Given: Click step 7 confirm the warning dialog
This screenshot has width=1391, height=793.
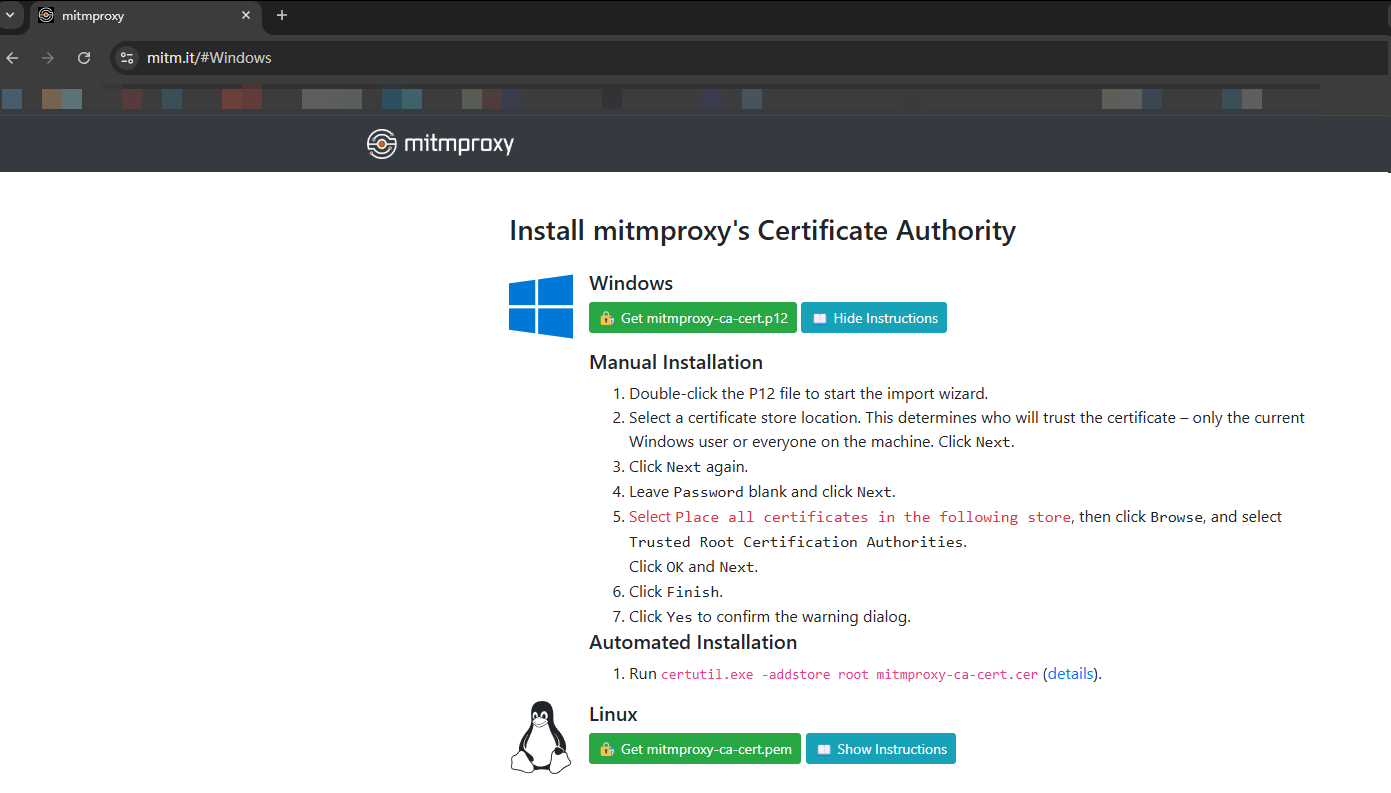Looking at the screenshot, I should 770,617.
